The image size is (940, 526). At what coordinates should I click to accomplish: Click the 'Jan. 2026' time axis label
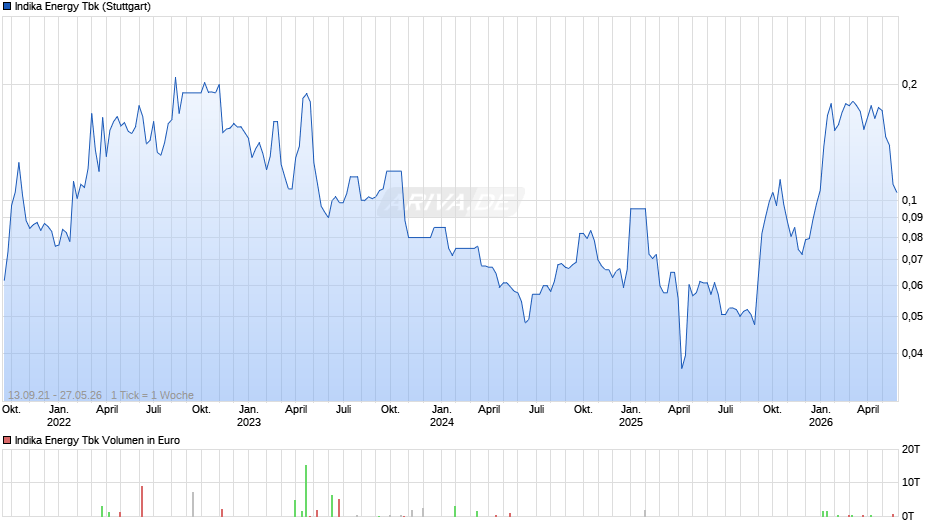(821, 416)
